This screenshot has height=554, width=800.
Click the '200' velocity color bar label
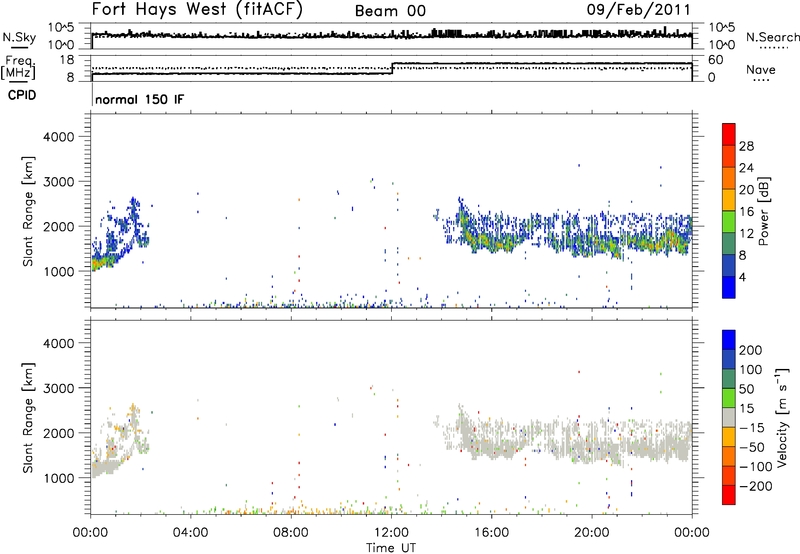(x=751, y=350)
